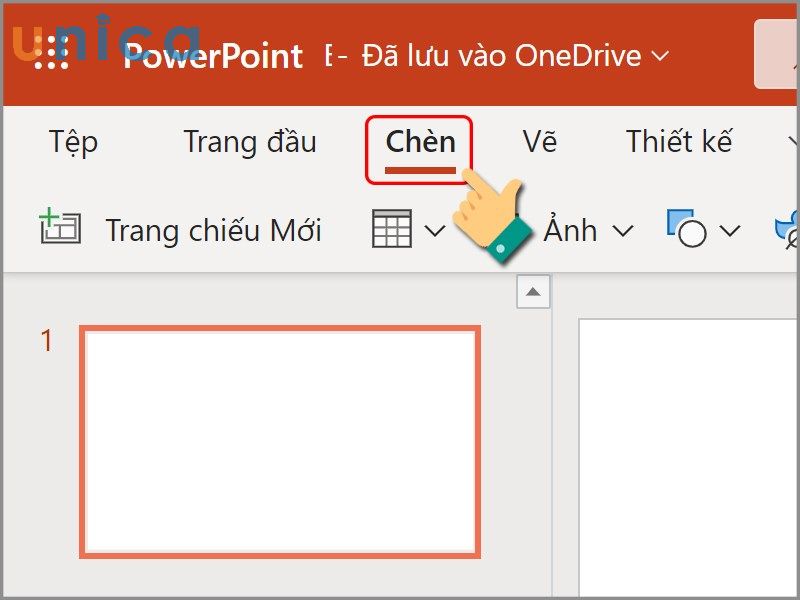Open the Trang đầu tab
This screenshot has height=600, width=800.
click(x=250, y=142)
